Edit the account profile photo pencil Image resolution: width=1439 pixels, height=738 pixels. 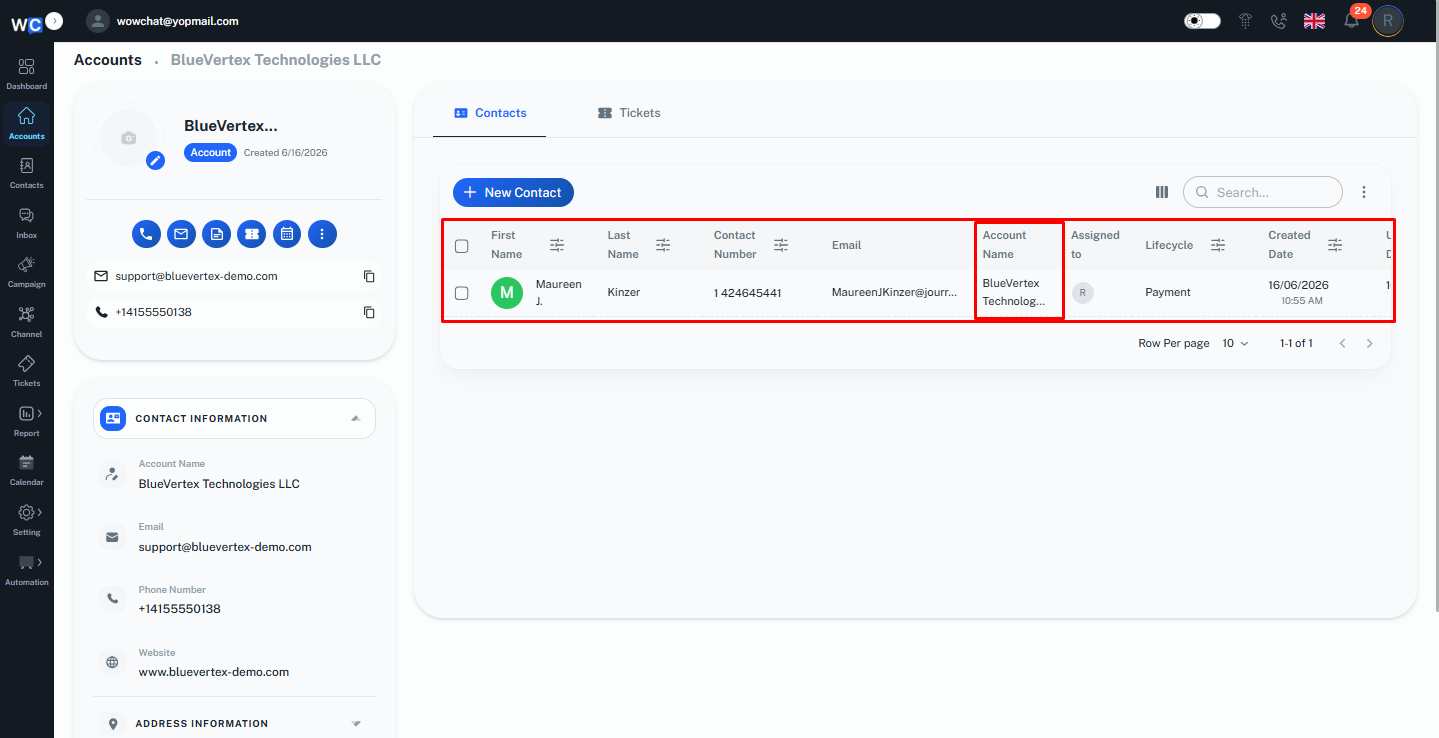[x=155, y=160]
